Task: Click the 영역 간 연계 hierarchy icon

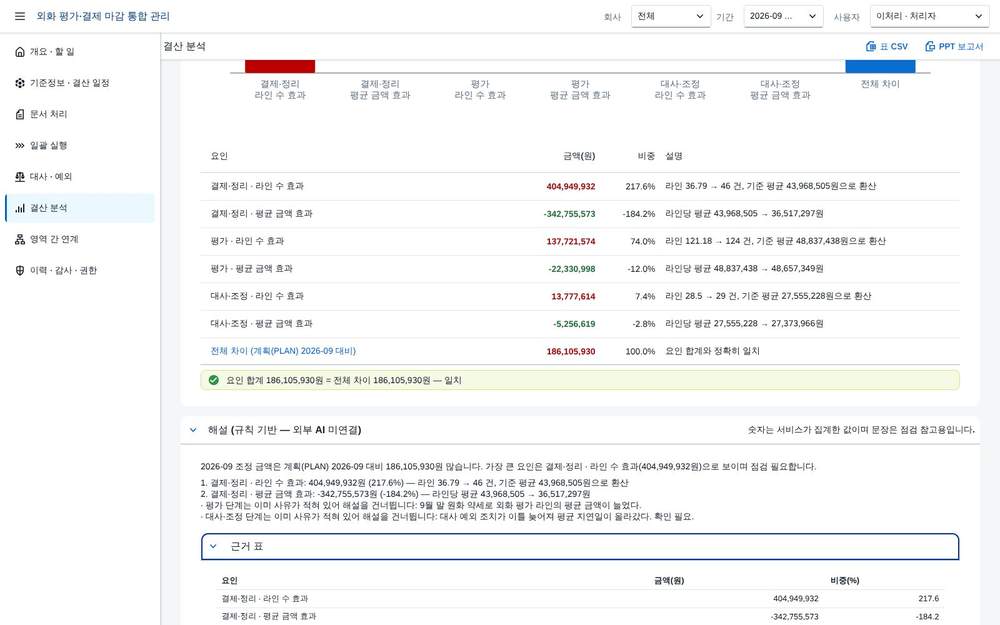Action: [x=20, y=239]
